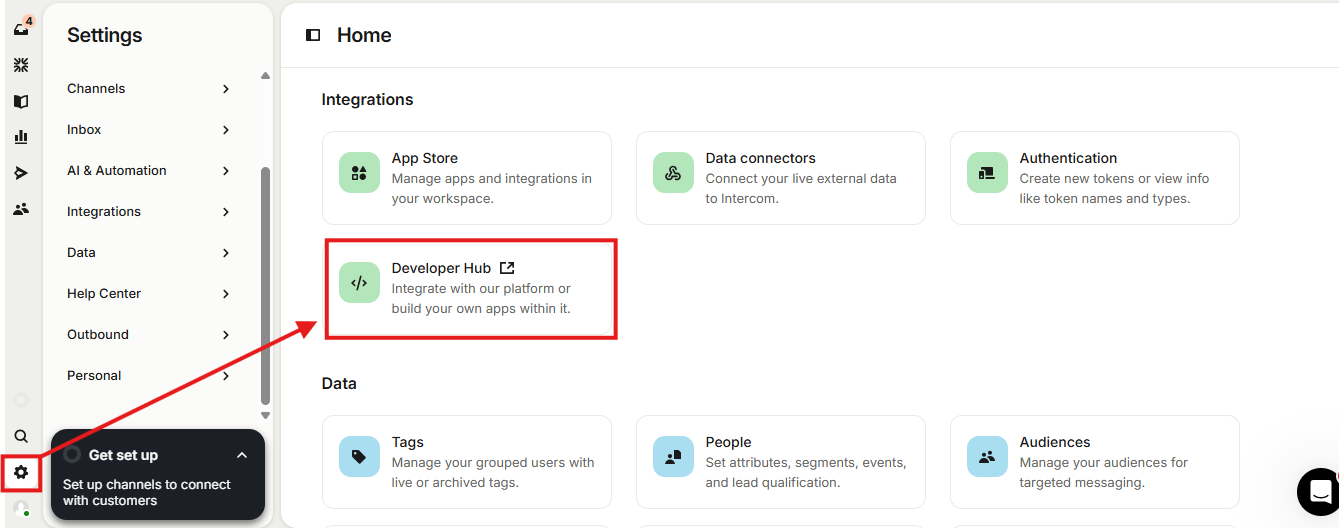Click the 'Connect your live external data' description

[801, 188]
